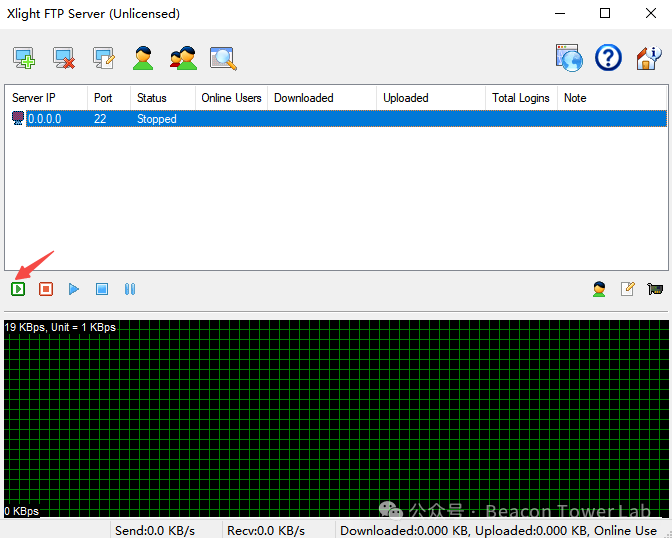Sort by Port column header

[109, 98]
